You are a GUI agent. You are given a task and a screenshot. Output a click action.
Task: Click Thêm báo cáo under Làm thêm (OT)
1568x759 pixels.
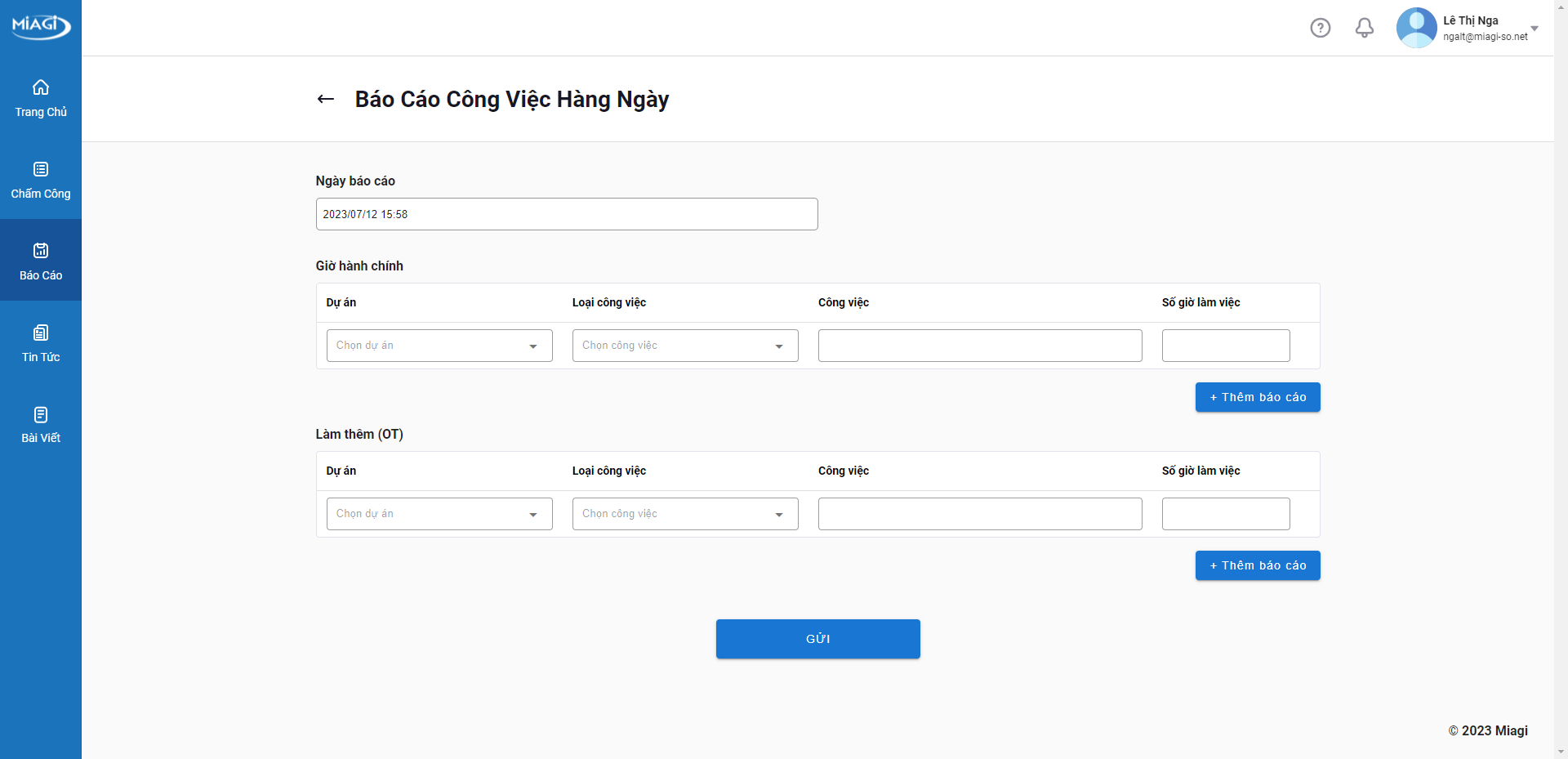click(x=1257, y=565)
